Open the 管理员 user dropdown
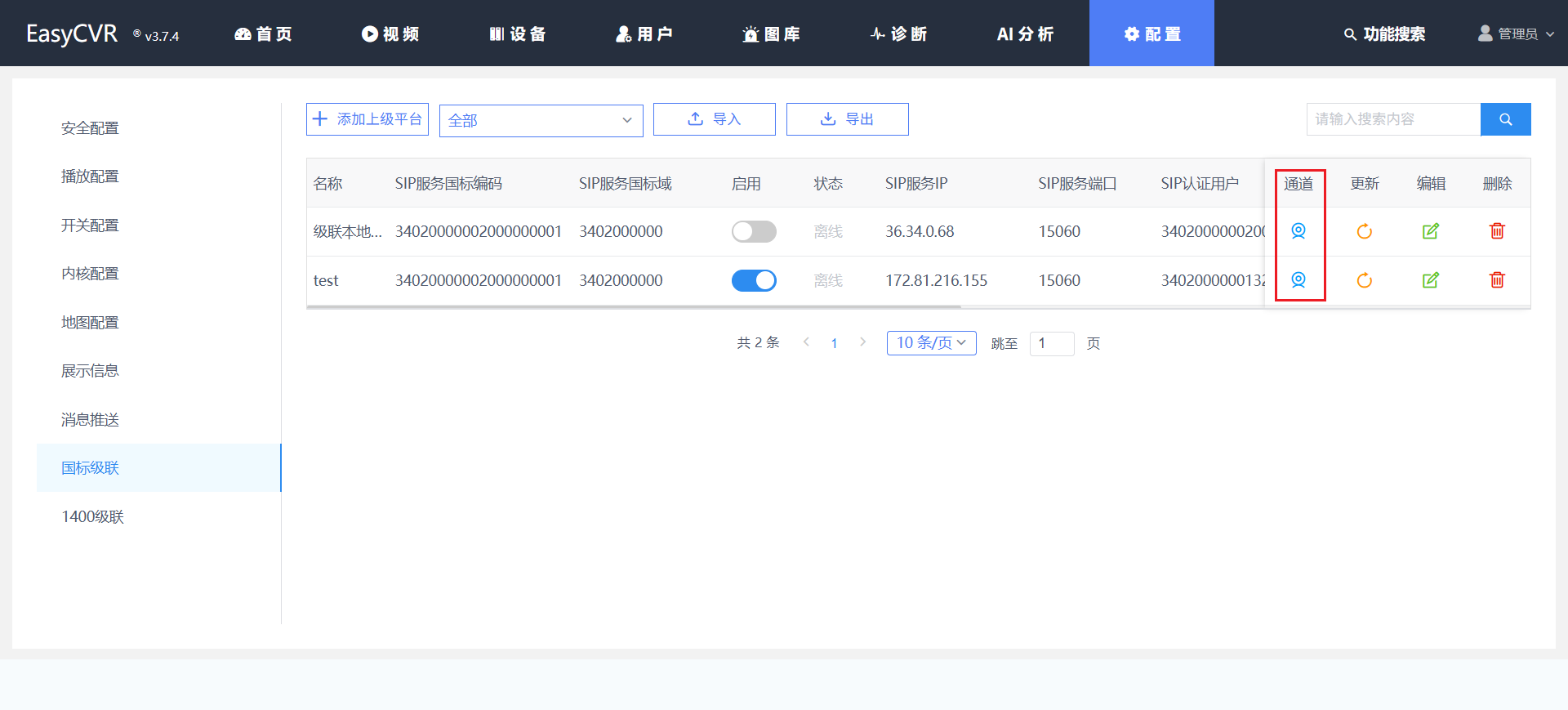This screenshot has height=710, width=1568. coord(1517,33)
